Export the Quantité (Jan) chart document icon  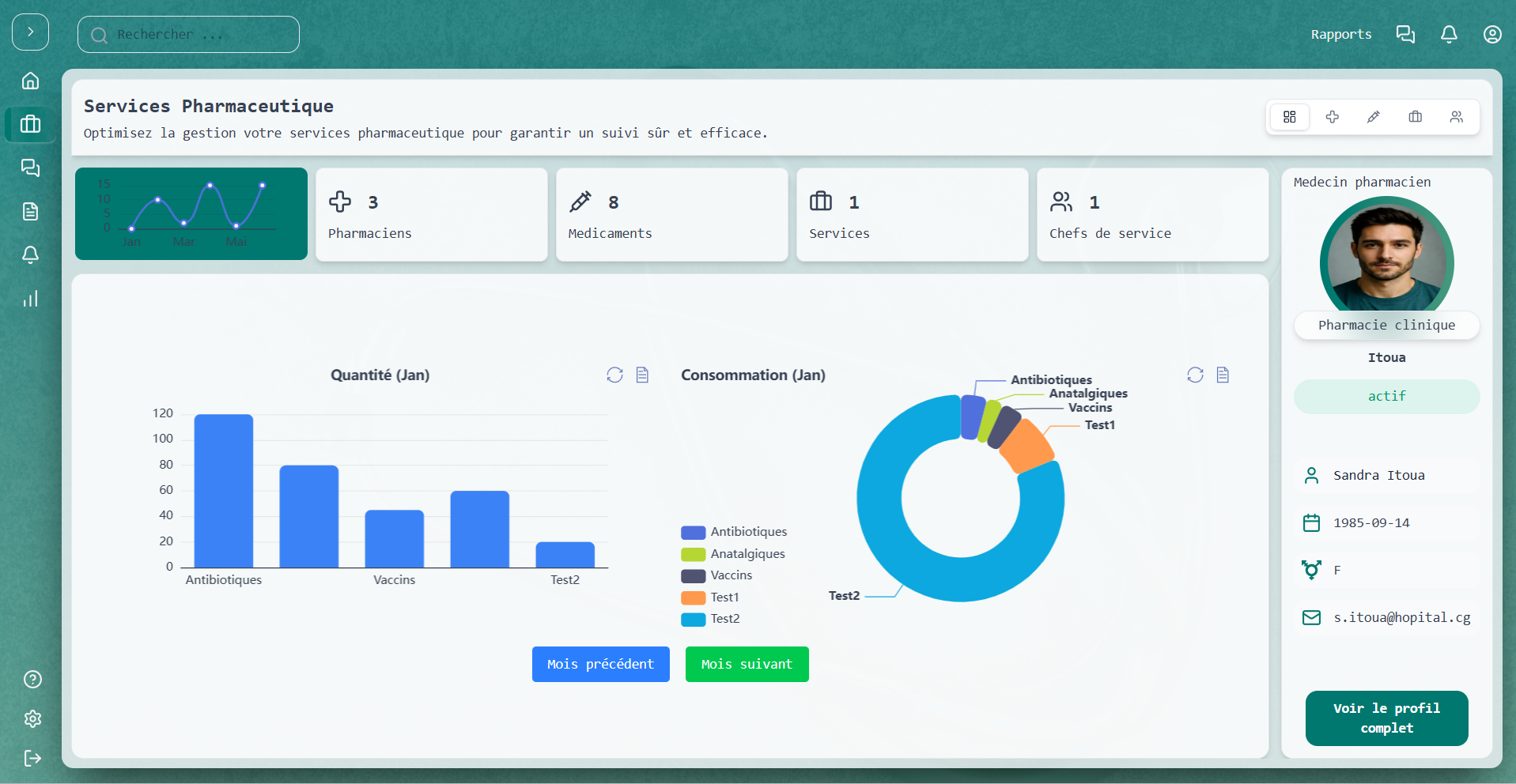(x=643, y=375)
